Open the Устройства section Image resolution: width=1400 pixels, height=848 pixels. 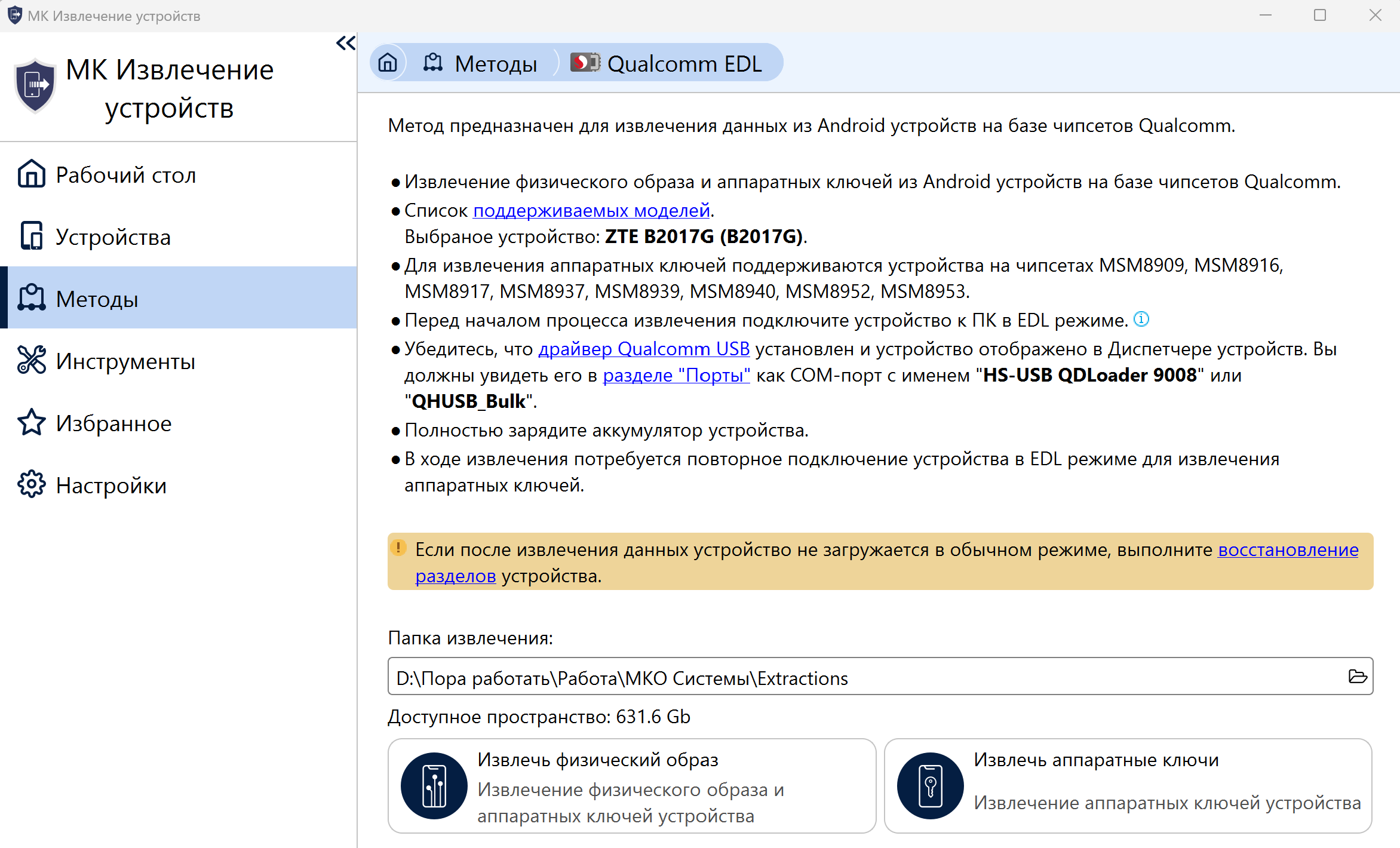[x=179, y=237]
